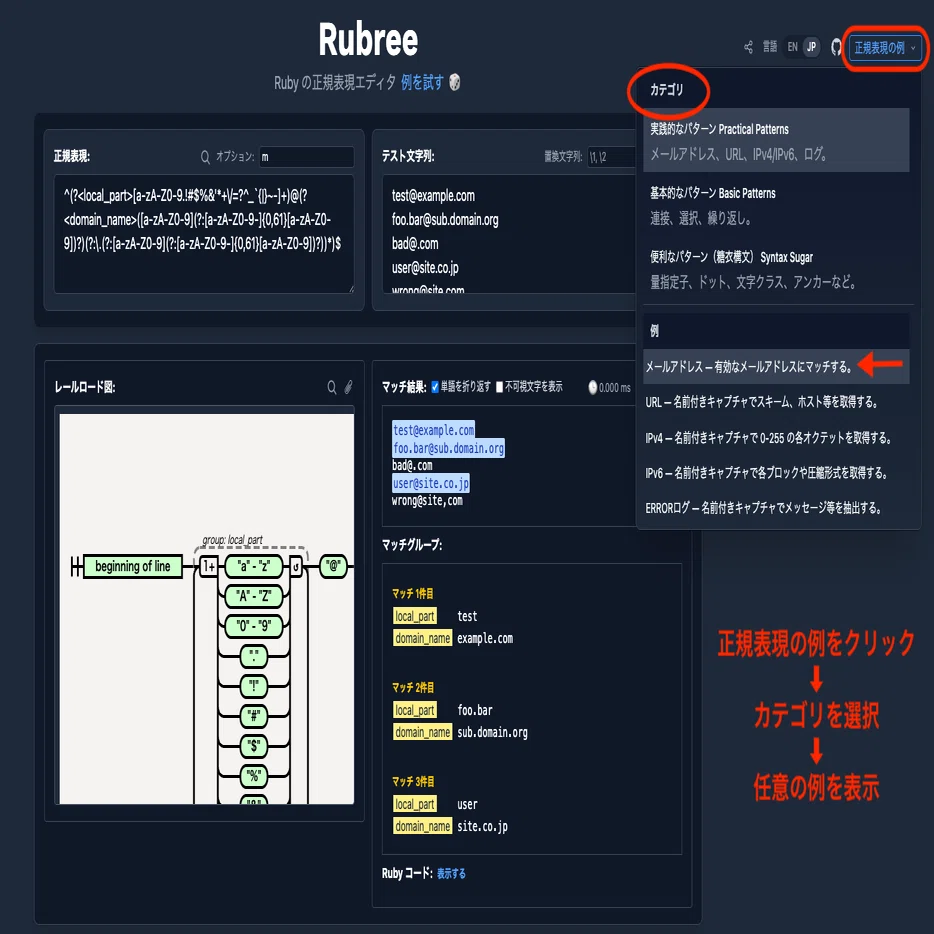Choose the メールアドレス example entry
Image resolution: width=934 pixels, height=934 pixels.
pos(776,366)
